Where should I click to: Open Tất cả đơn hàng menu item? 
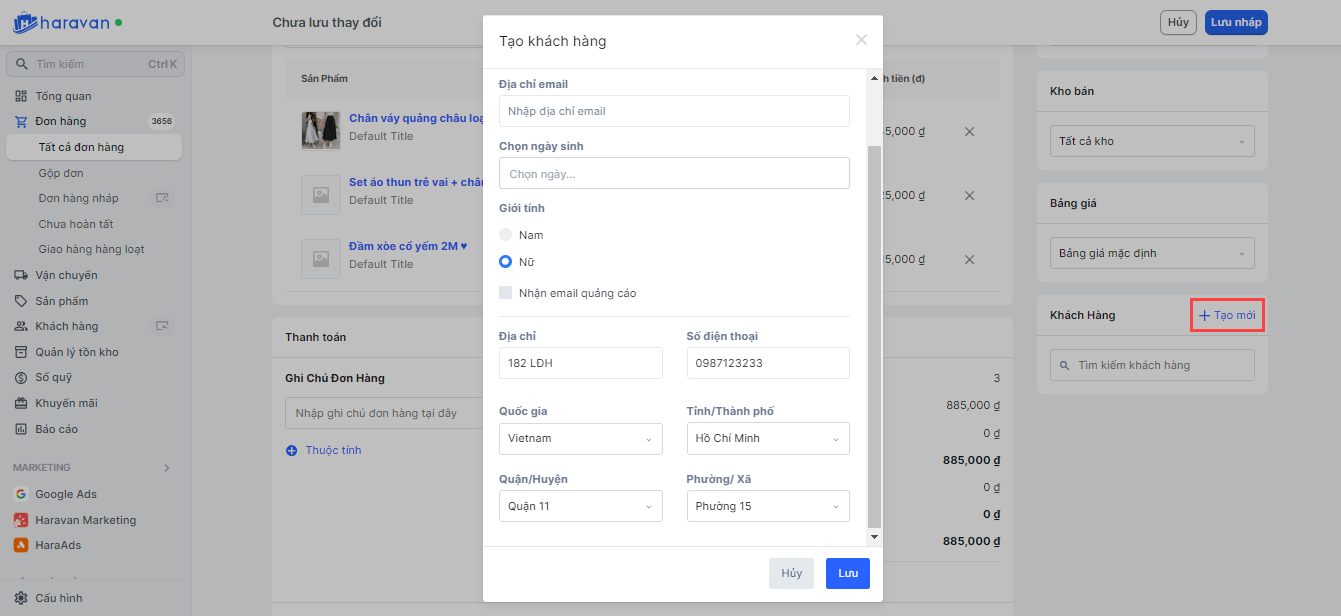coord(81,147)
